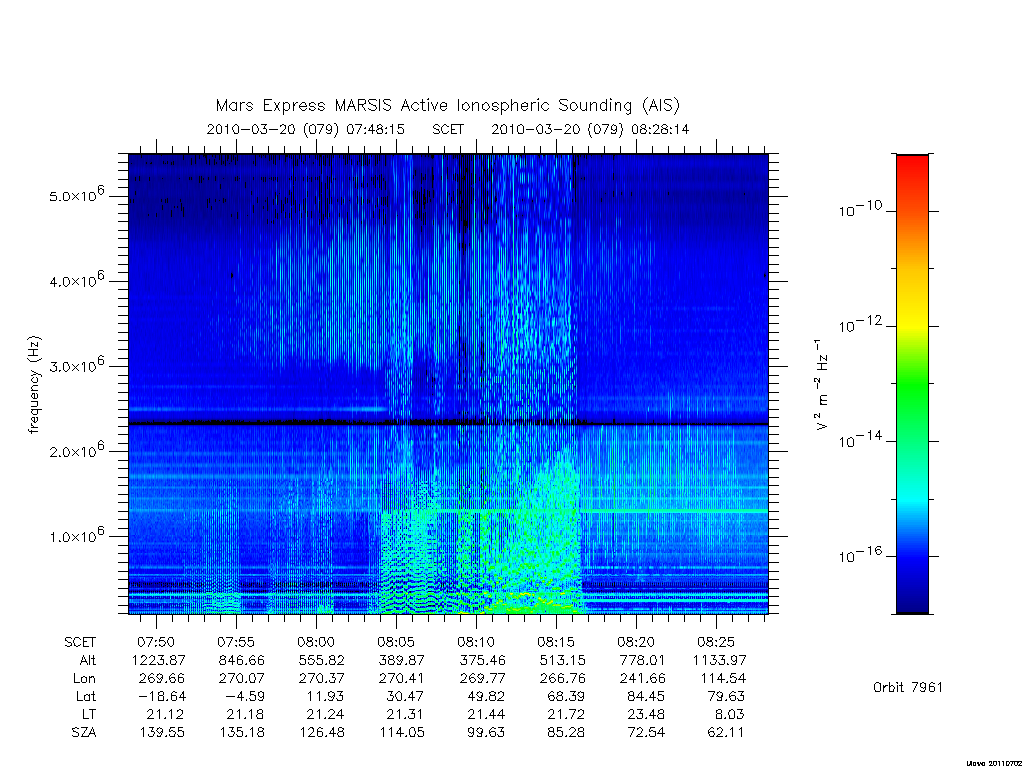Click the plot title 'Mars Express MARSIS Active Ionospheric Sounding (AIS)'

click(x=448, y=105)
